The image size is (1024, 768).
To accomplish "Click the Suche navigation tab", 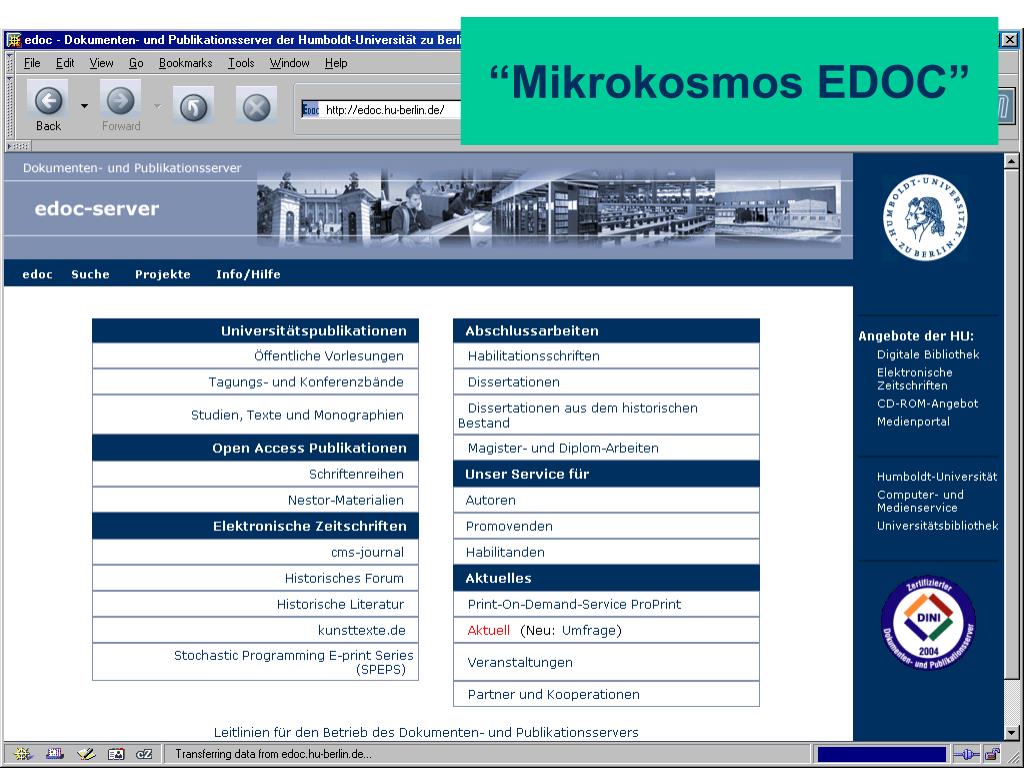I will (90, 274).
